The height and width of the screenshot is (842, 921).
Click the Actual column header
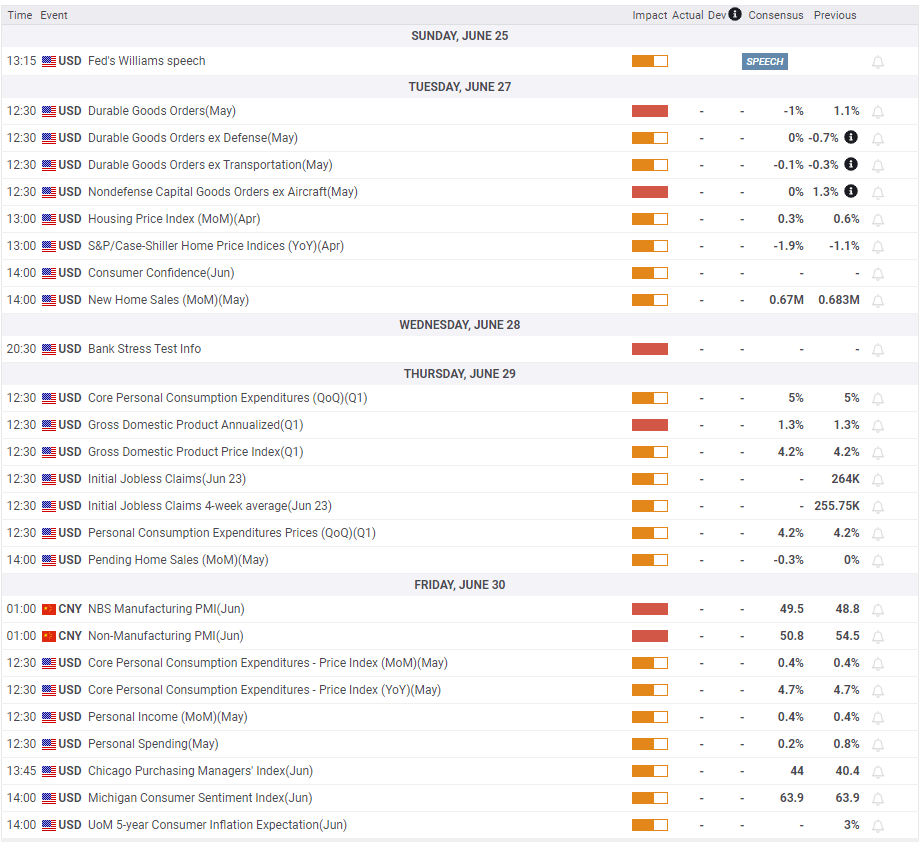pyautogui.click(x=687, y=15)
